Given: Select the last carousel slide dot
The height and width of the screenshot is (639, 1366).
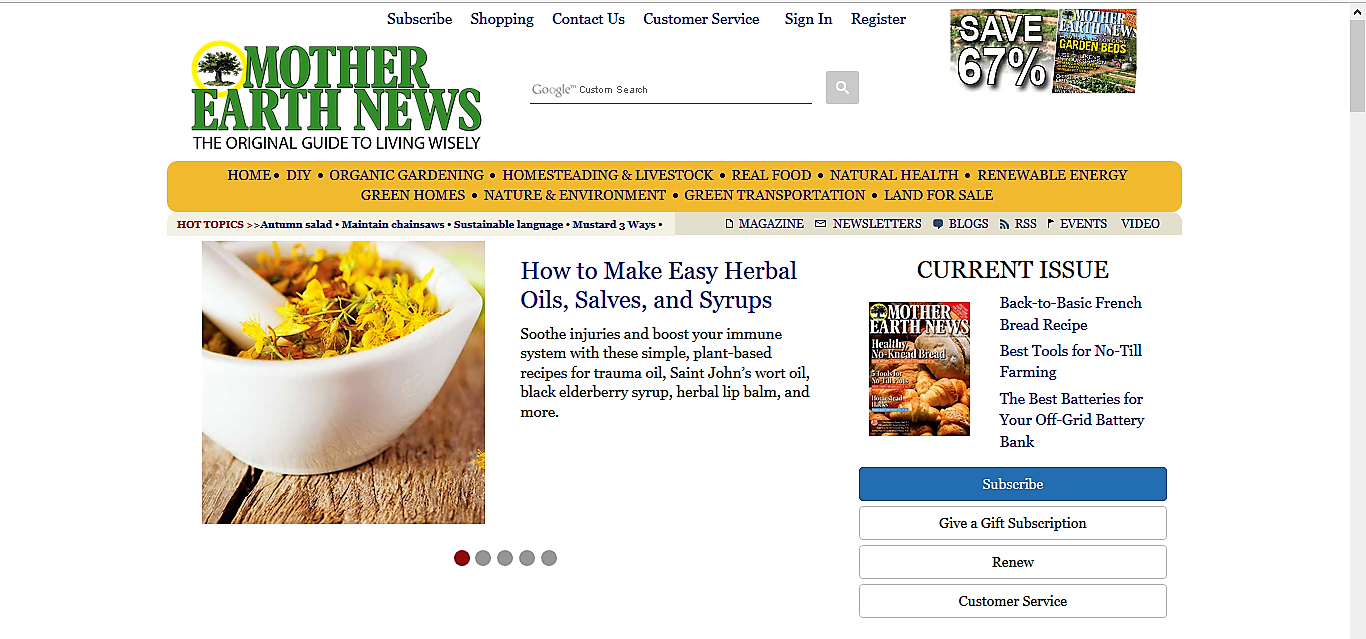Looking at the screenshot, I should (549, 558).
